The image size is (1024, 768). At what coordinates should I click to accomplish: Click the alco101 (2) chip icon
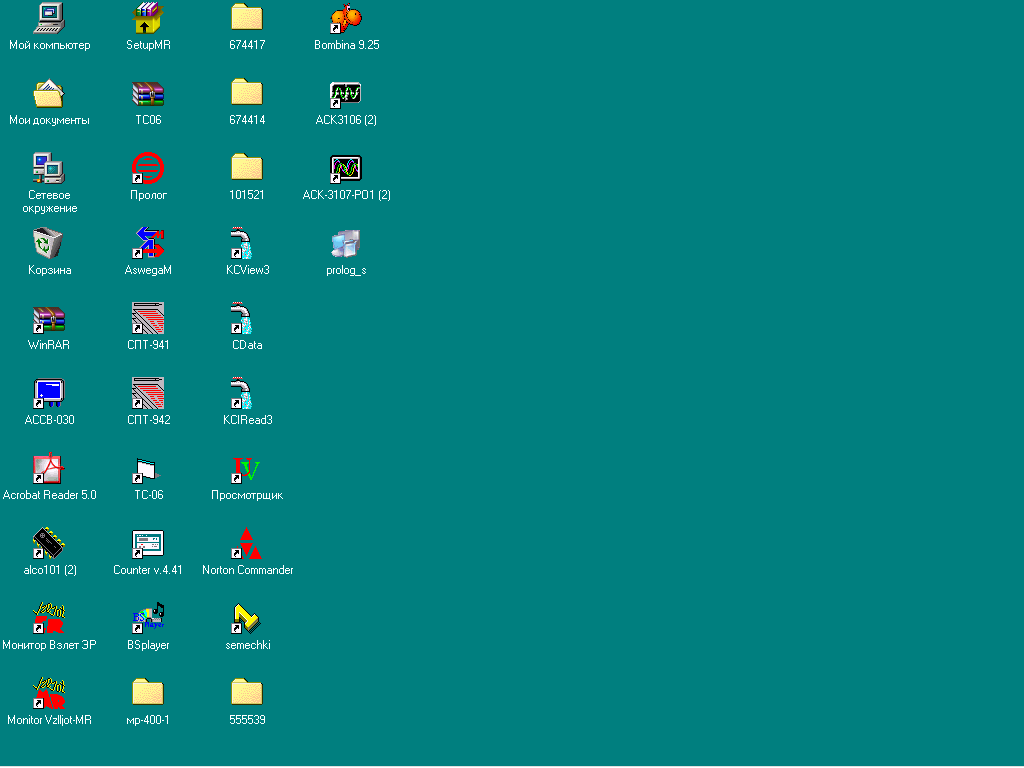click(49, 544)
